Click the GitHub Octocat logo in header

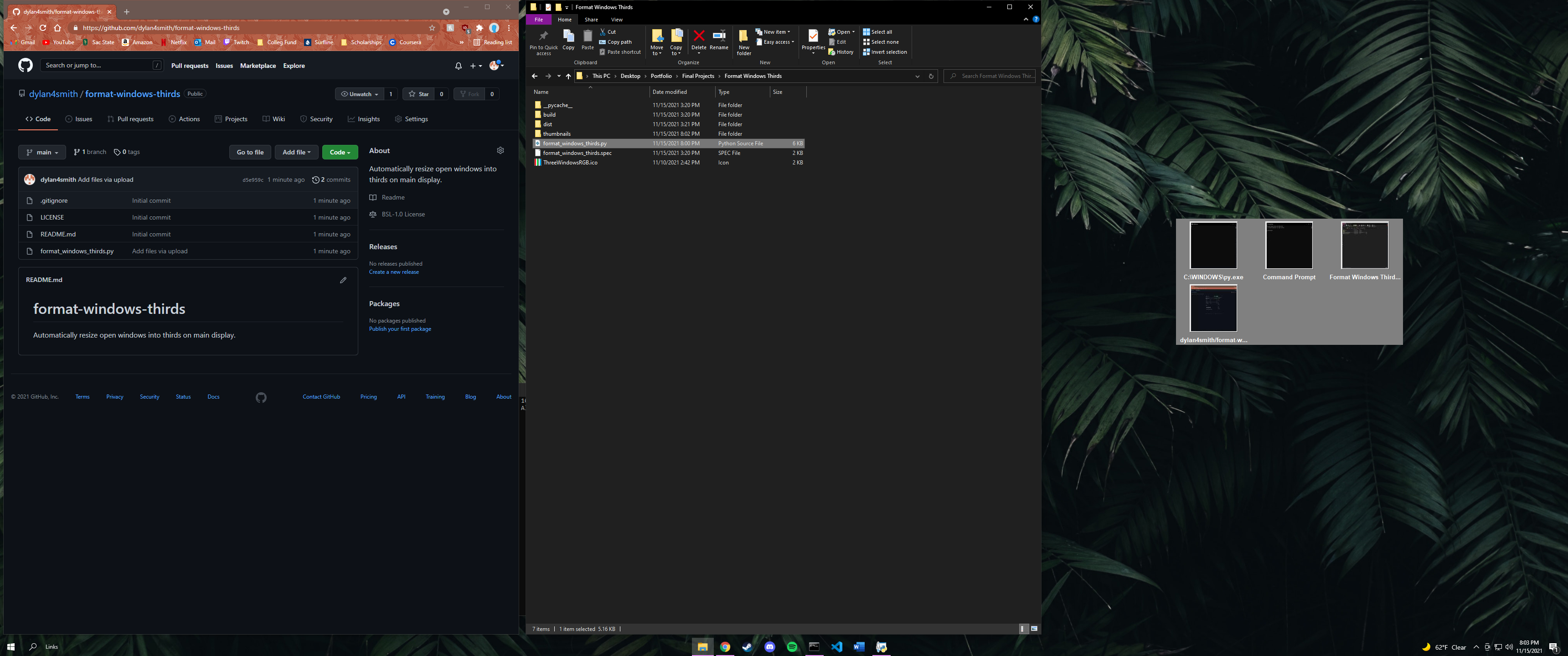25,65
